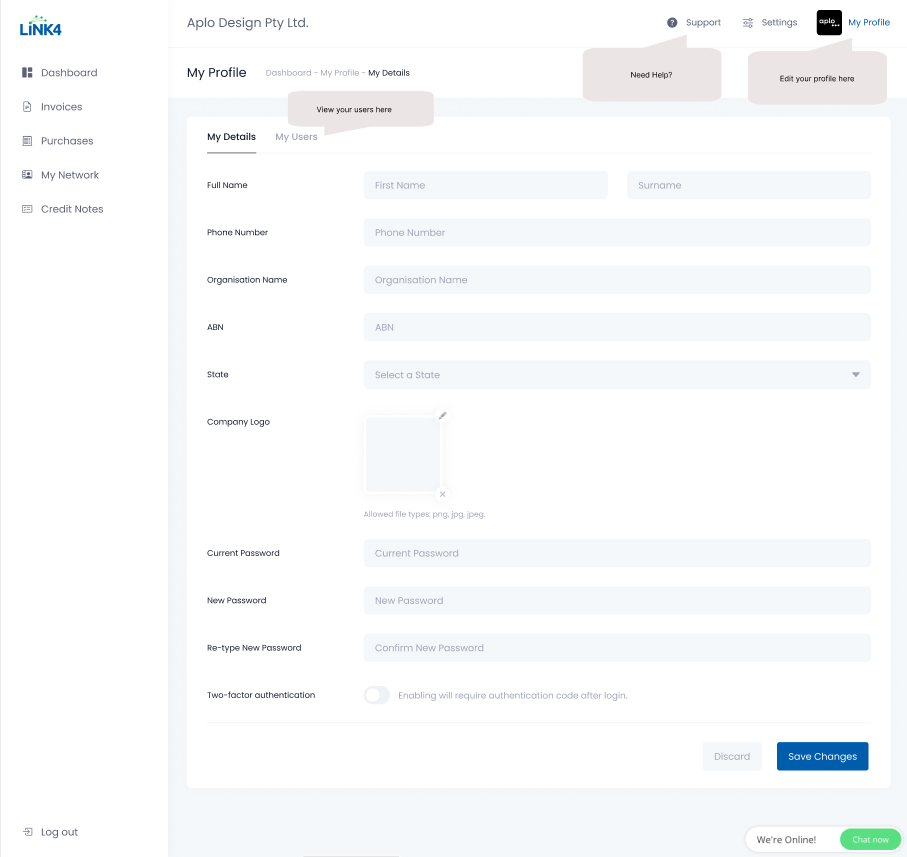The height and width of the screenshot is (857, 907).
Task: Click the Chat now button
Action: point(870,840)
